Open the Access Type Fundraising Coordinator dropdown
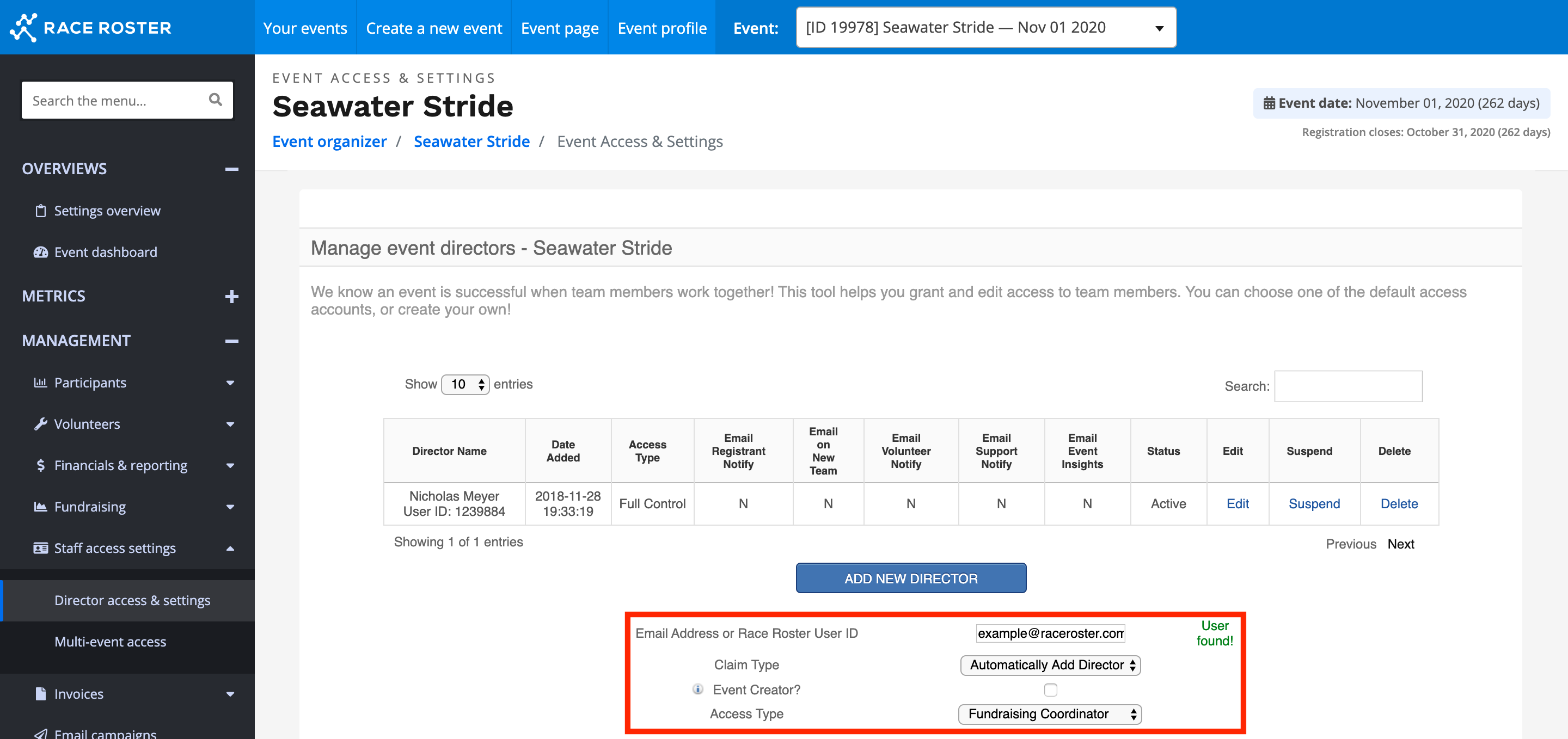The width and height of the screenshot is (1568, 739). coord(1050,713)
